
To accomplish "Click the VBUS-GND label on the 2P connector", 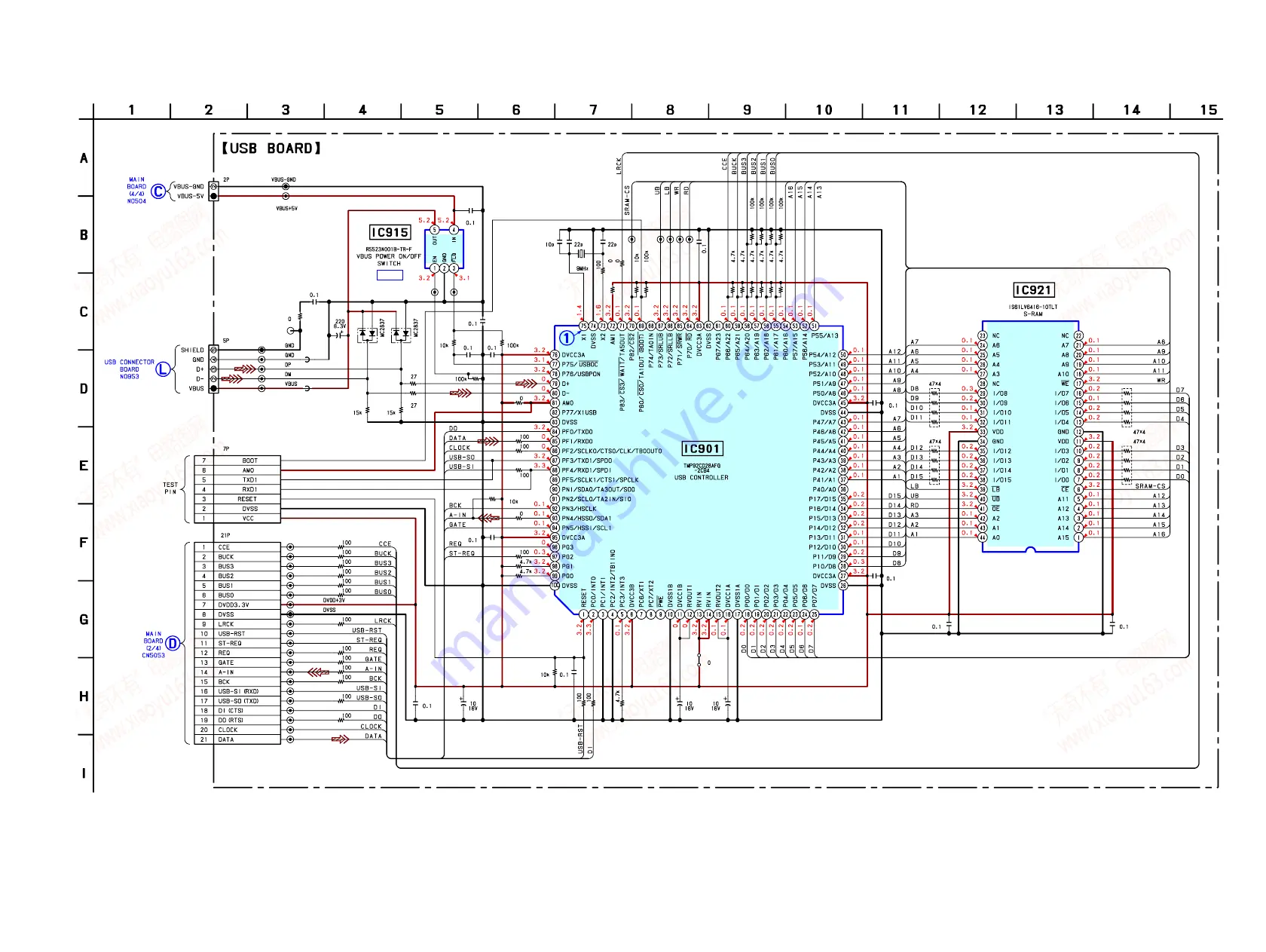I will (188, 186).
